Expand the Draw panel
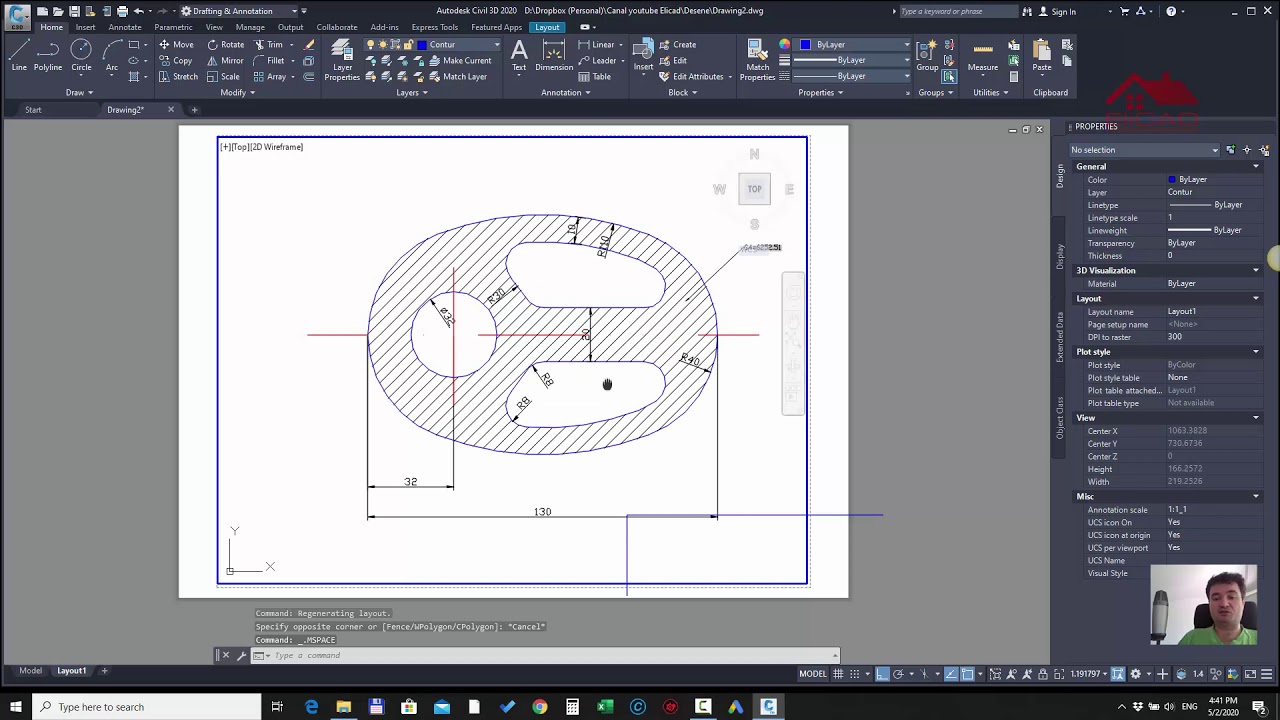Image resolution: width=1280 pixels, height=720 pixels. pos(79,92)
